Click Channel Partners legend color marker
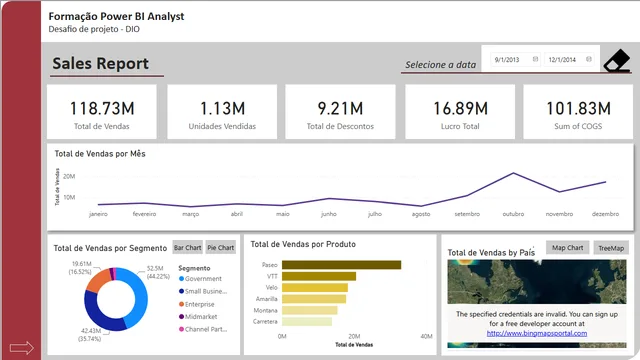The image size is (640, 360). coord(181,329)
